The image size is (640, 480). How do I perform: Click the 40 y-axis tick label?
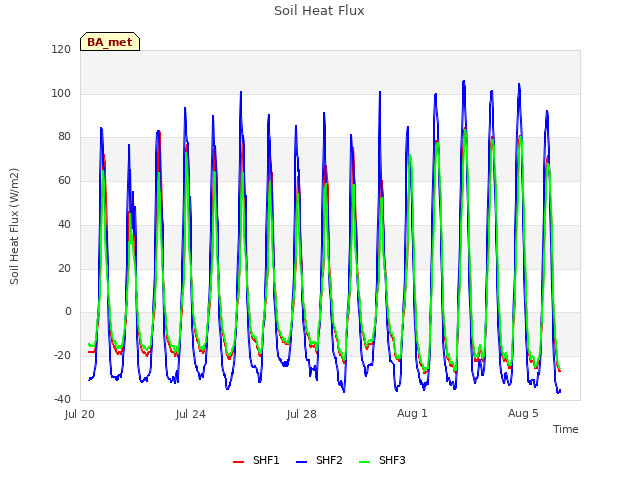64,224
